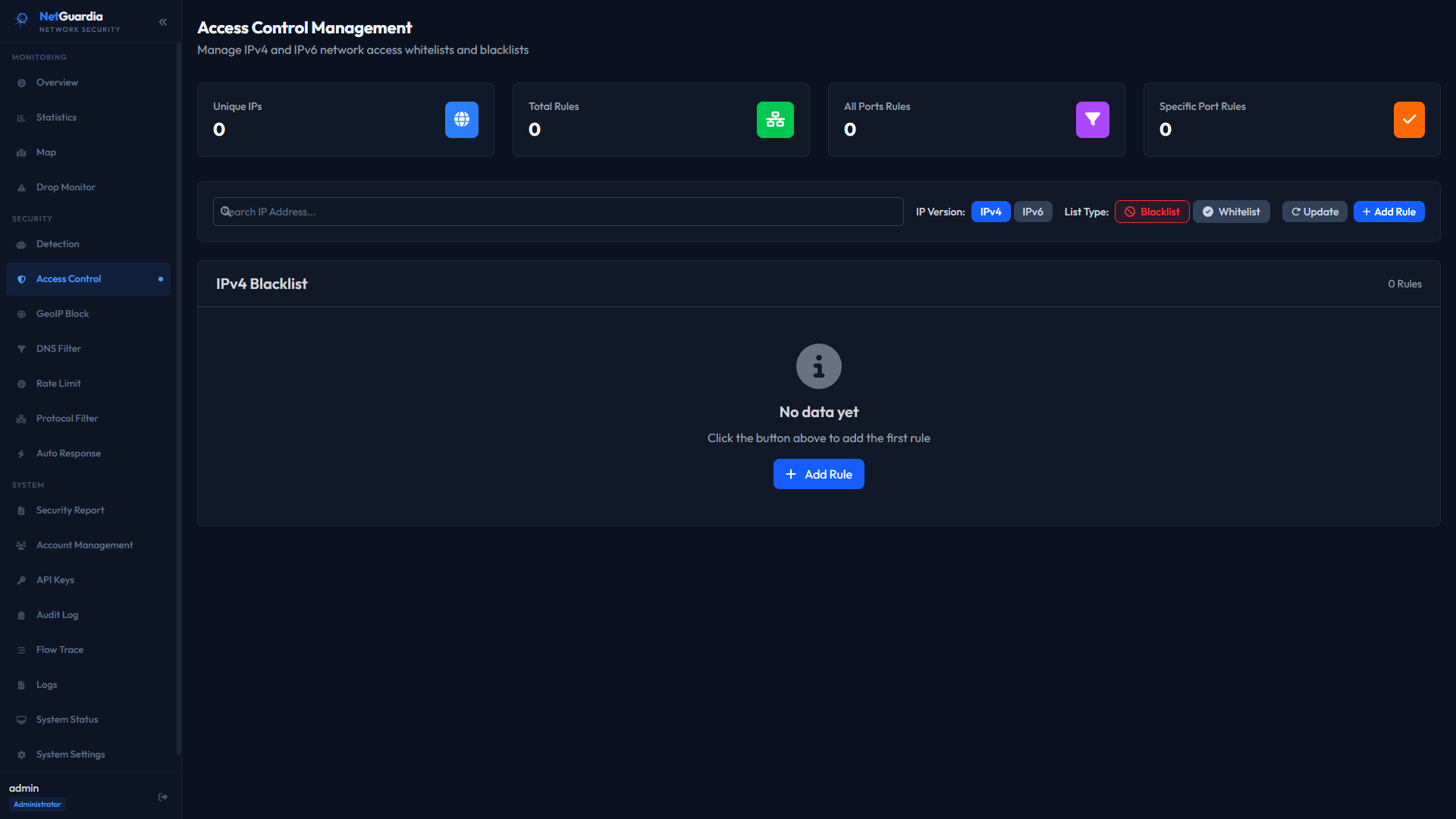Click the blue globe Unique IPs icon

click(462, 120)
